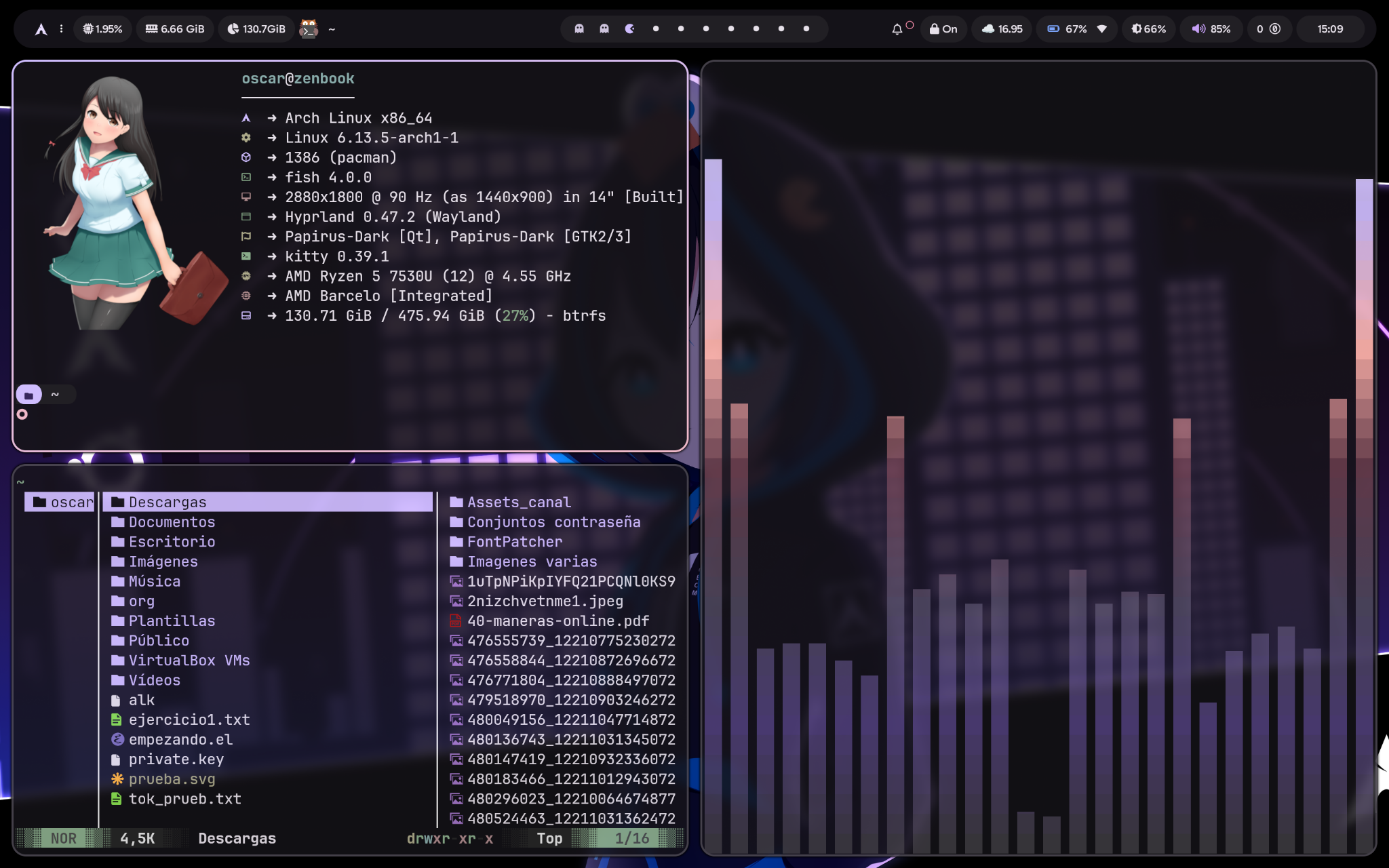The image size is (1389, 868).
Task: Click the Top scroll indicator
Action: 549,838
